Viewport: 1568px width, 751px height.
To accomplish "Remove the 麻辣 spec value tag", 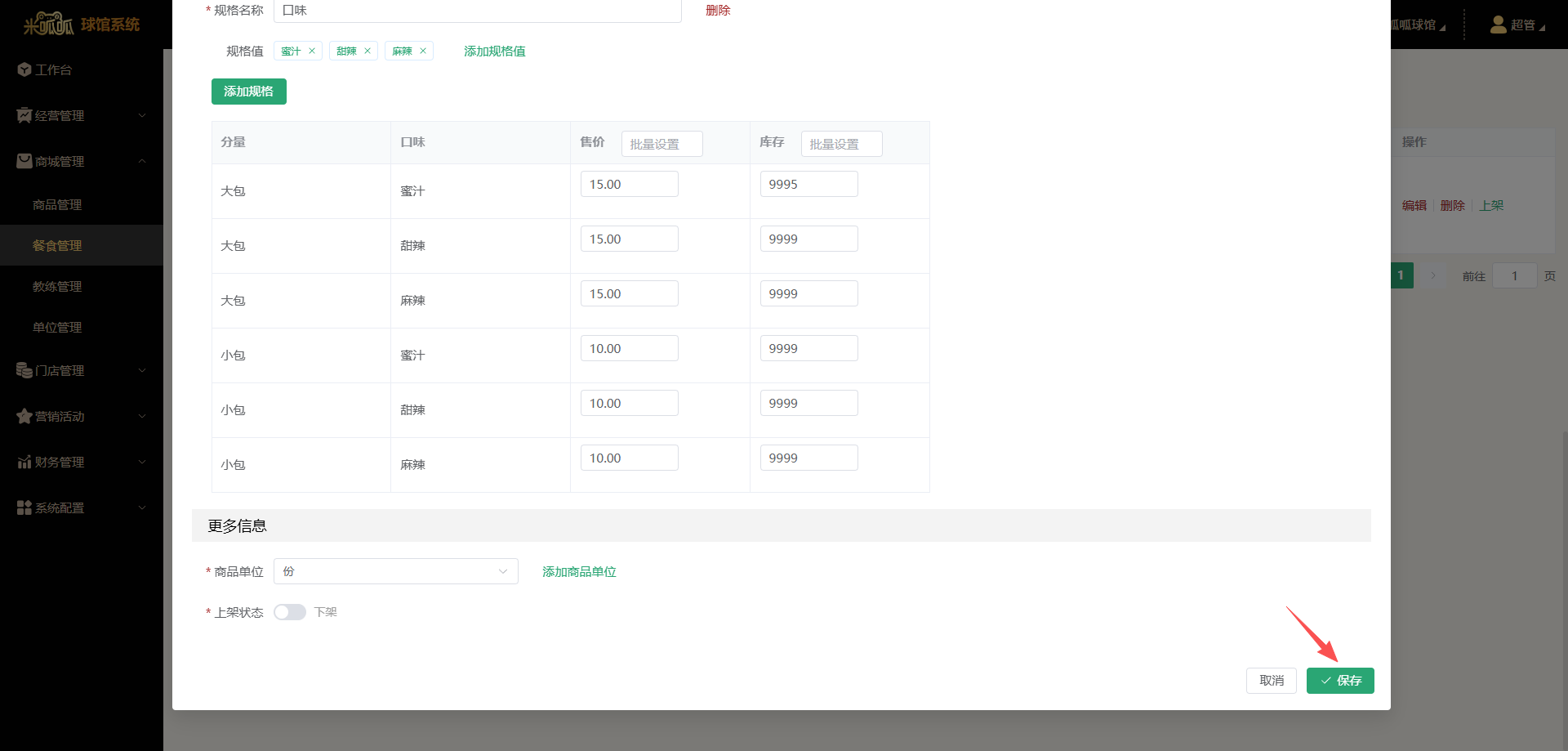I will (423, 51).
